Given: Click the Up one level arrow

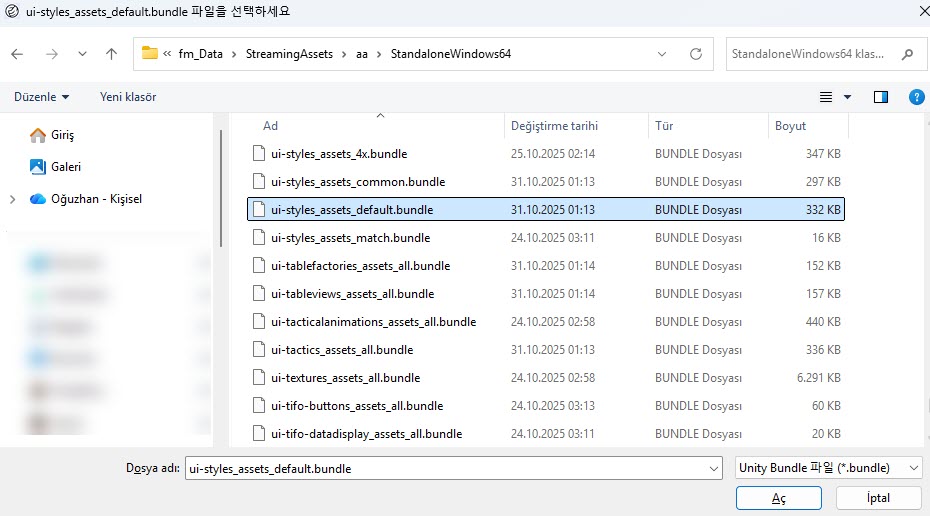Looking at the screenshot, I should pos(111,54).
